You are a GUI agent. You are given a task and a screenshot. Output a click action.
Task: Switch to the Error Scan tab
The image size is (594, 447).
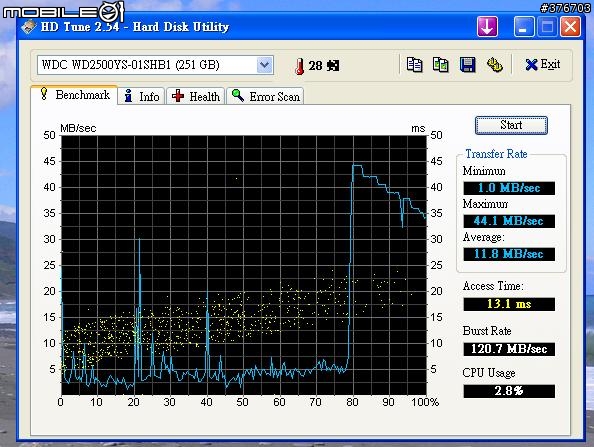coord(266,96)
